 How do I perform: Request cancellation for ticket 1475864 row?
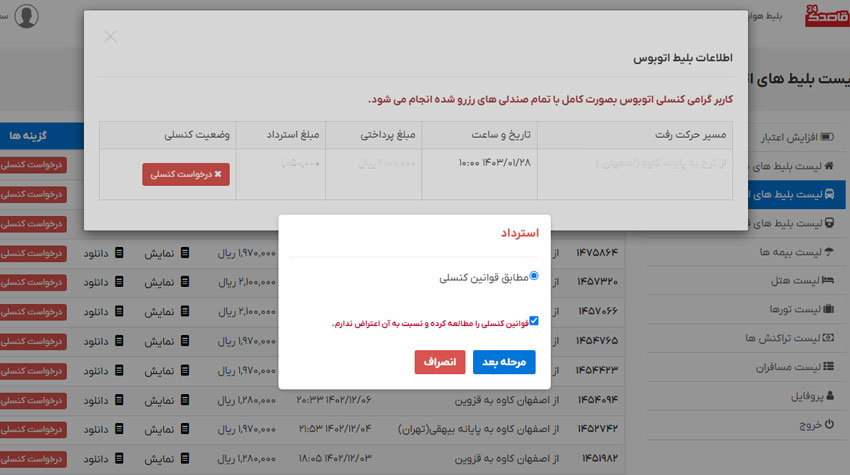[x=33, y=253]
